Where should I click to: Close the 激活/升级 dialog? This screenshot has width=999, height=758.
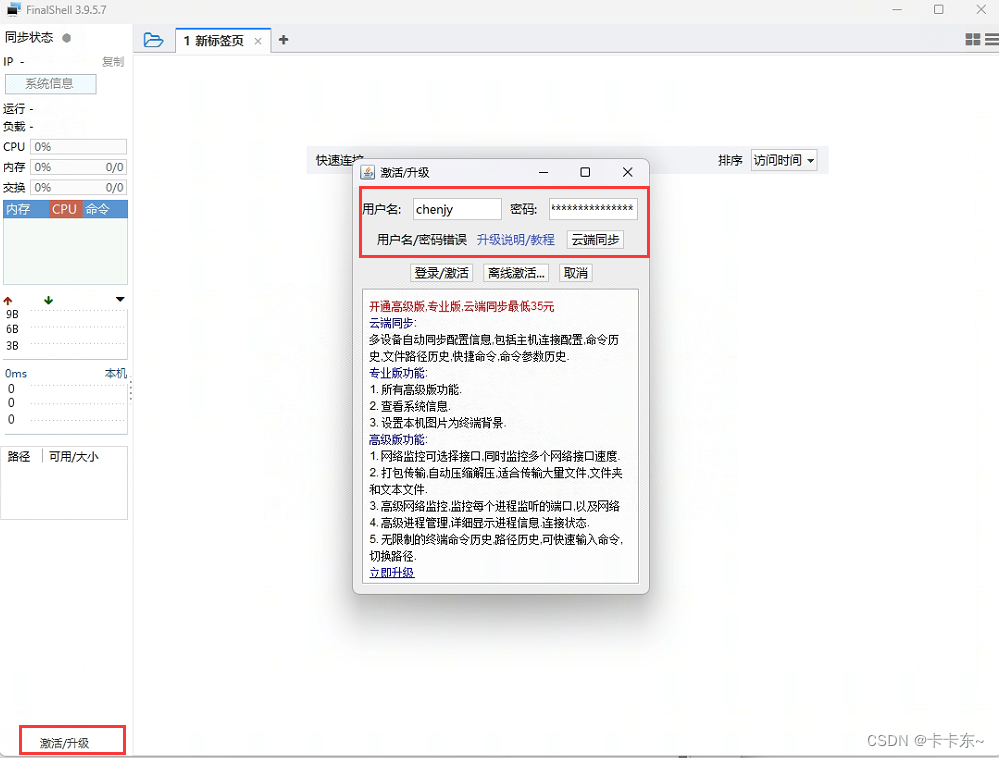click(628, 173)
